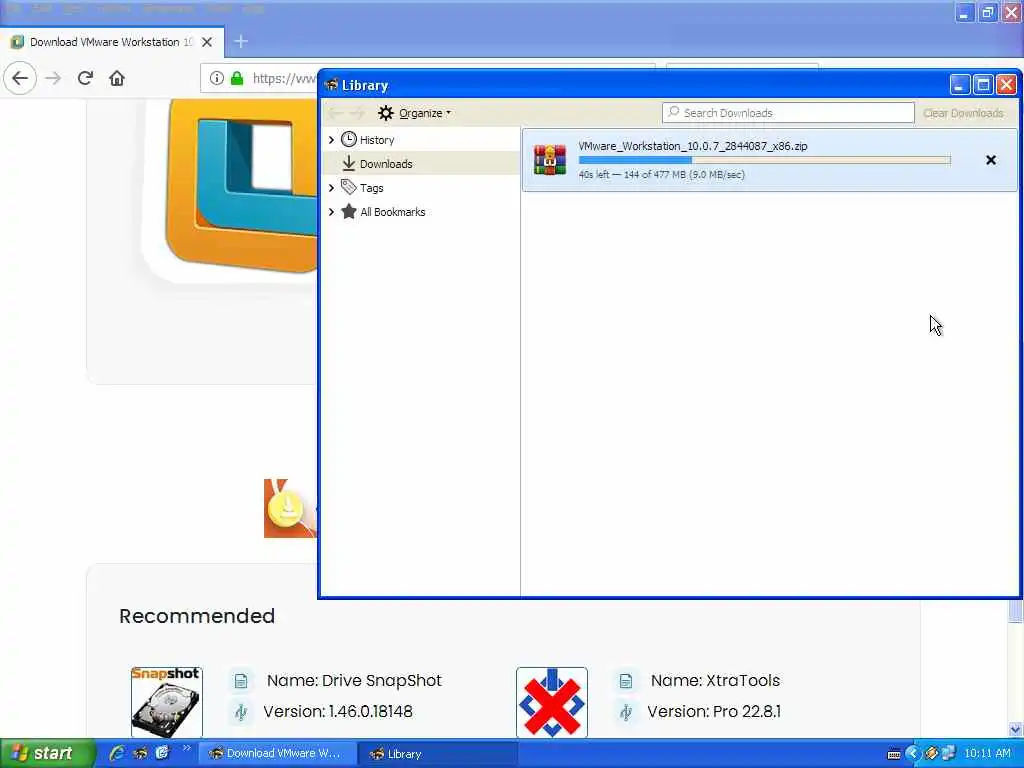Image resolution: width=1024 pixels, height=768 pixels.
Task: Click the All Bookmarks star icon
Action: pyautogui.click(x=349, y=212)
